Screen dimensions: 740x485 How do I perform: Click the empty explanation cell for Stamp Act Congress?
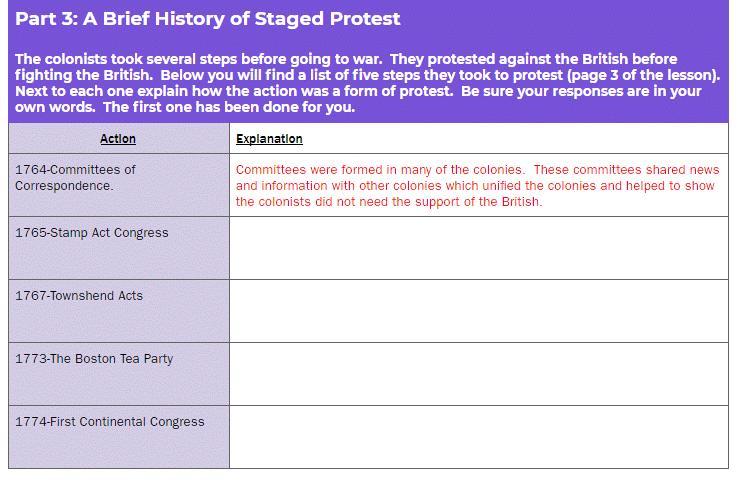[478, 248]
